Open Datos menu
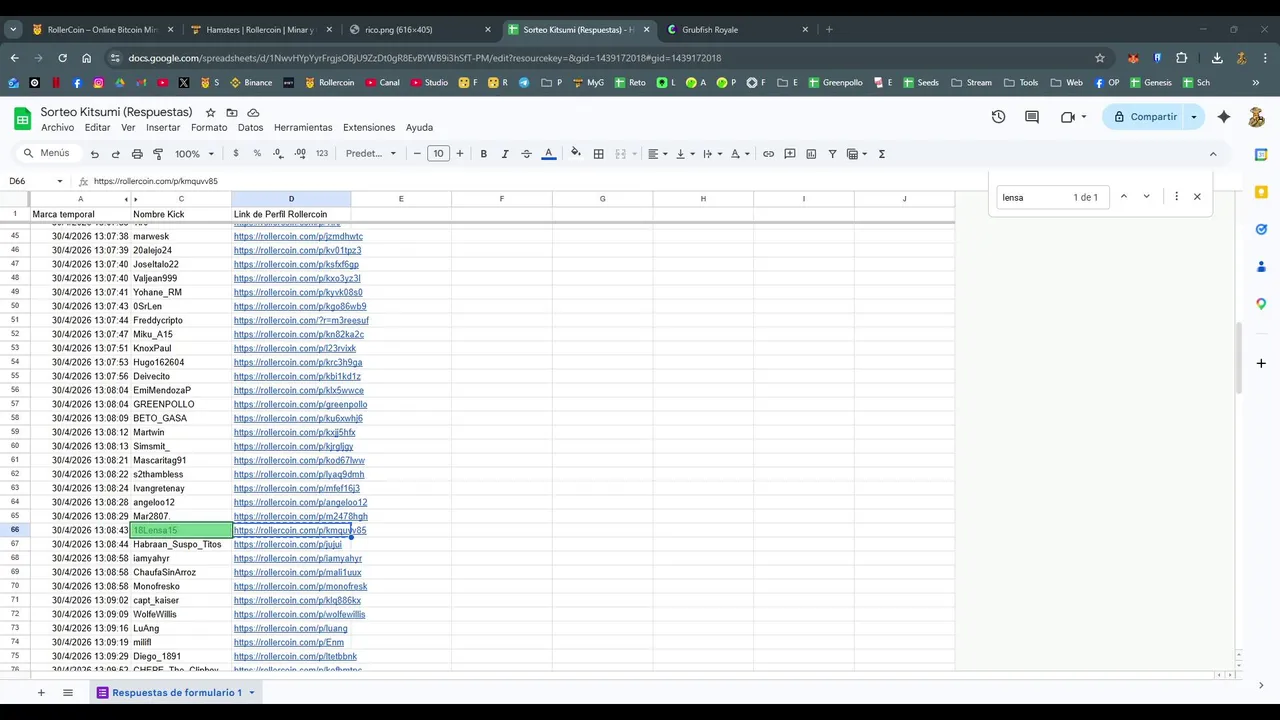1280x720 pixels. [251, 128]
